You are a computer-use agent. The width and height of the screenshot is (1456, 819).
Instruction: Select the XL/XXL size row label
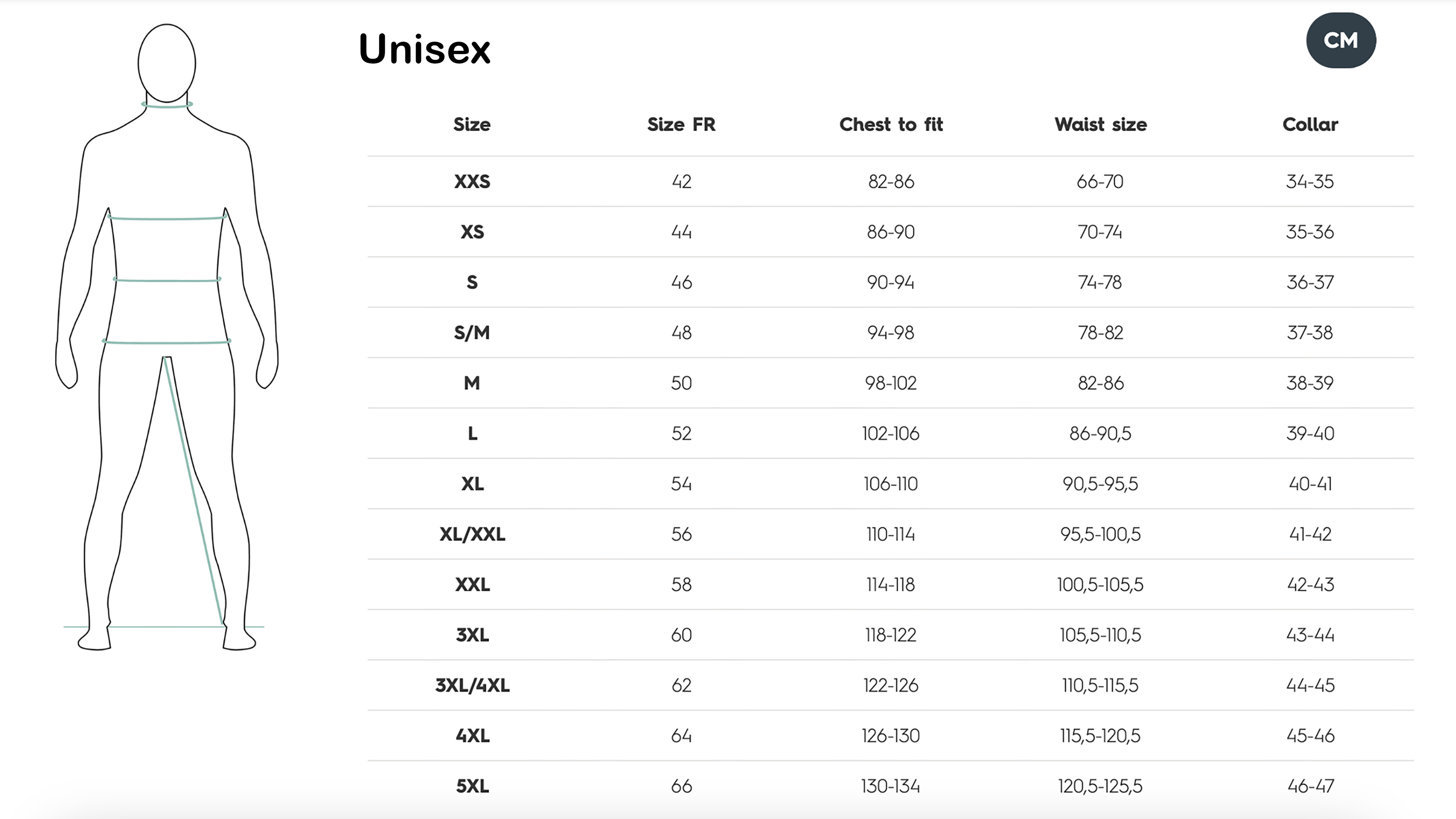tap(472, 534)
